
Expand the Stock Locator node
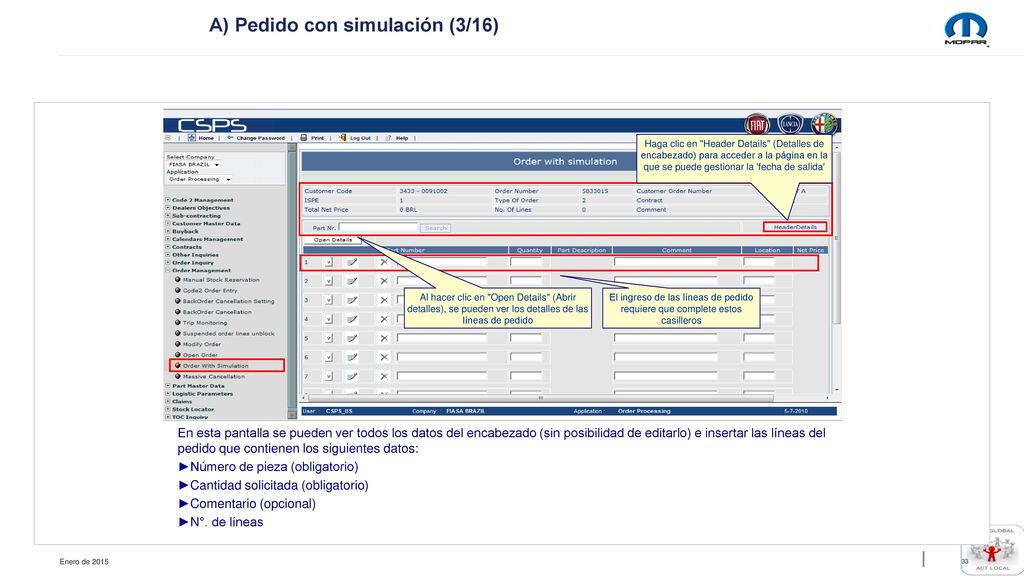coord(168,409)
